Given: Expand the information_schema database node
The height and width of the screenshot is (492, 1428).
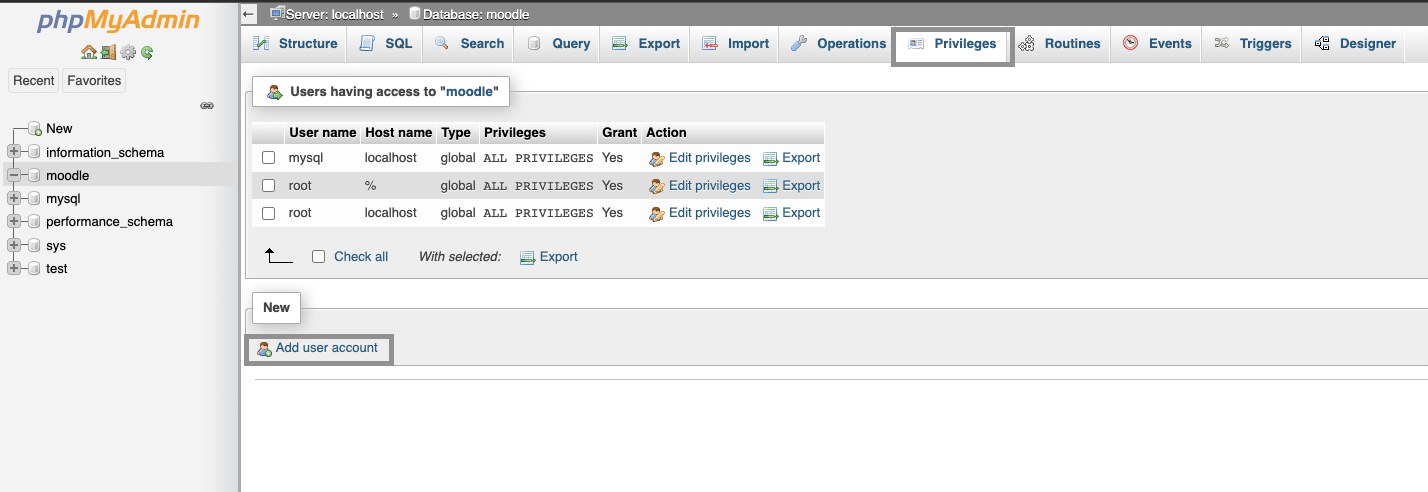Looking at the screenshot, I should click(14, 152).
